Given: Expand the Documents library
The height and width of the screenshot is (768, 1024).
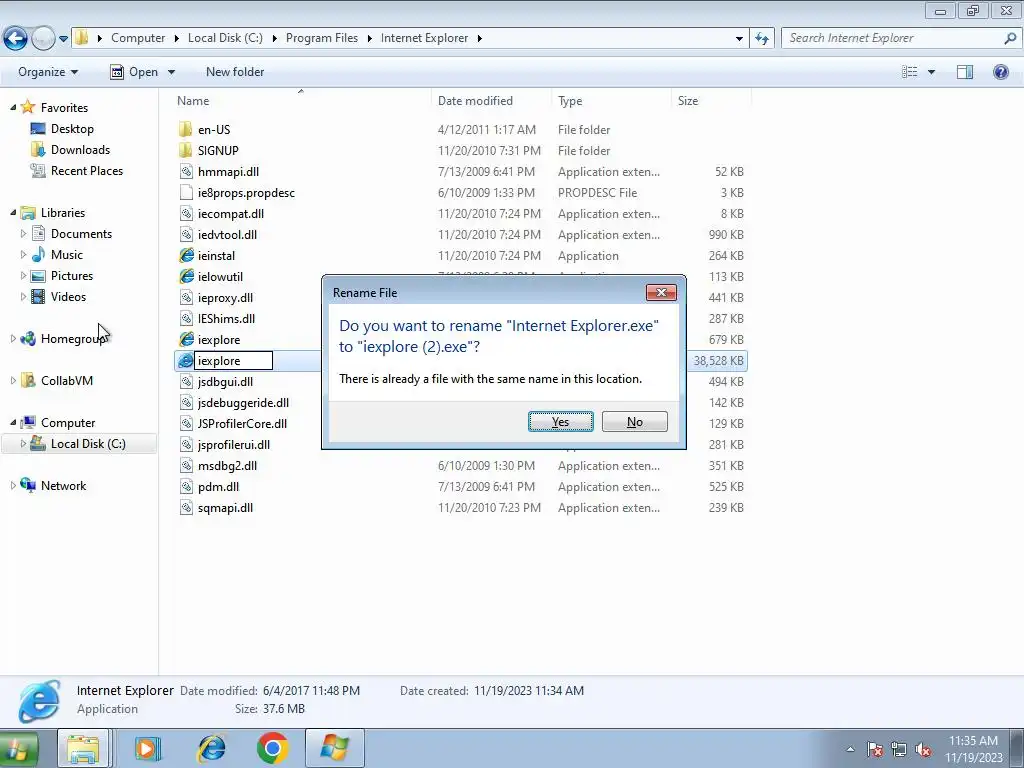Looking at the screenshot, I should coord(23,234).
